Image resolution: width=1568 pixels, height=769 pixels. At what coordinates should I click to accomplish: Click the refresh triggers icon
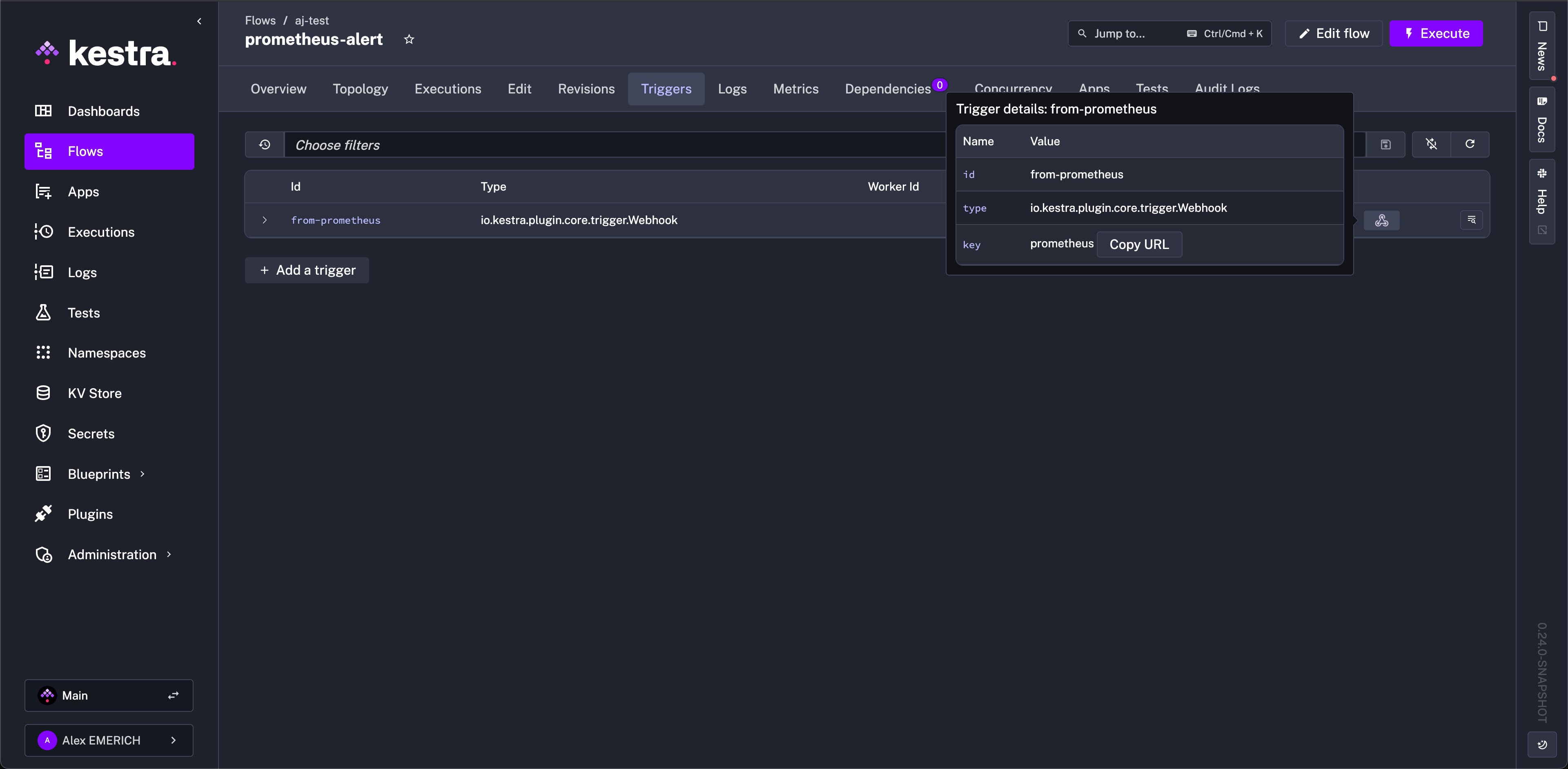1470,144
